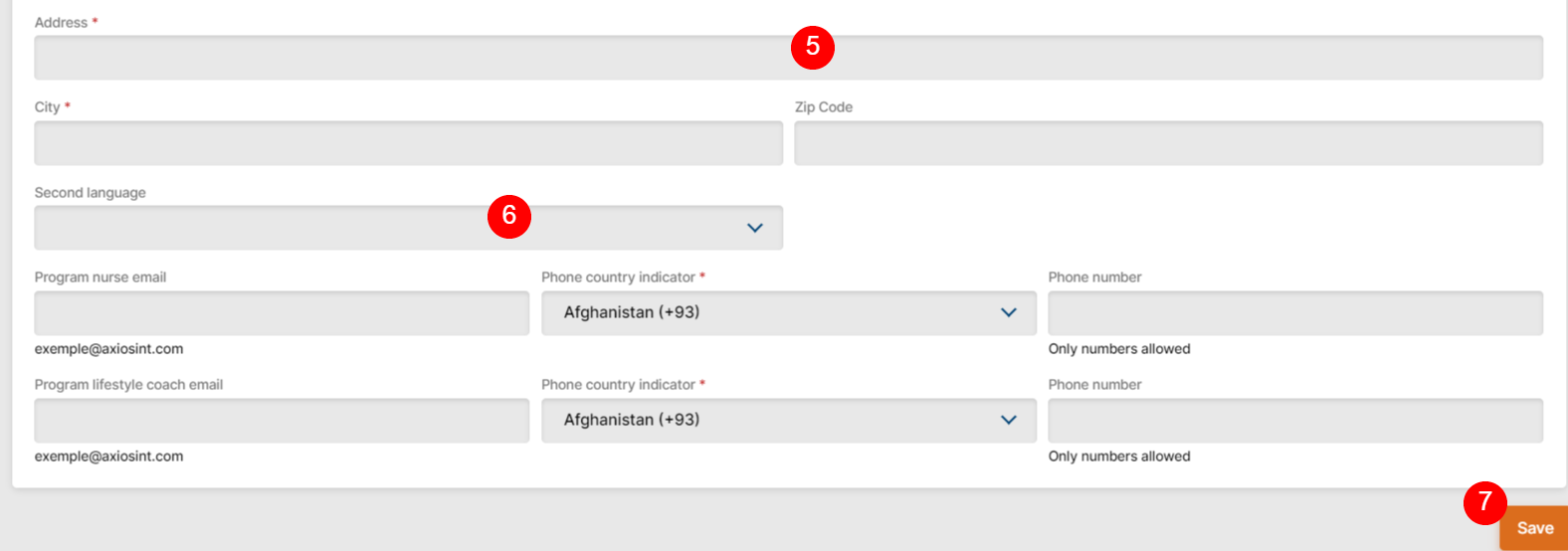Click the Program nurse Phone number field

(x=1295, y=313)
